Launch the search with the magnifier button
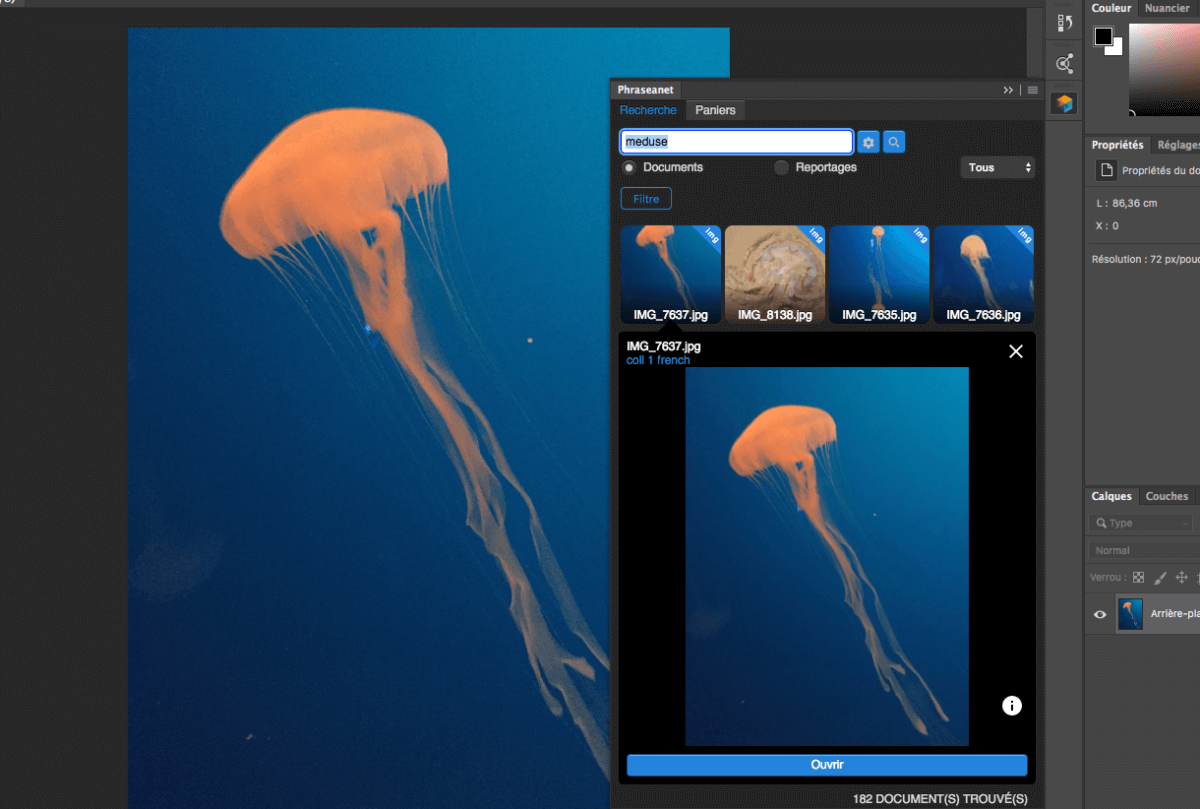The height and width of the screenshot is (809, 1200). 892,141
